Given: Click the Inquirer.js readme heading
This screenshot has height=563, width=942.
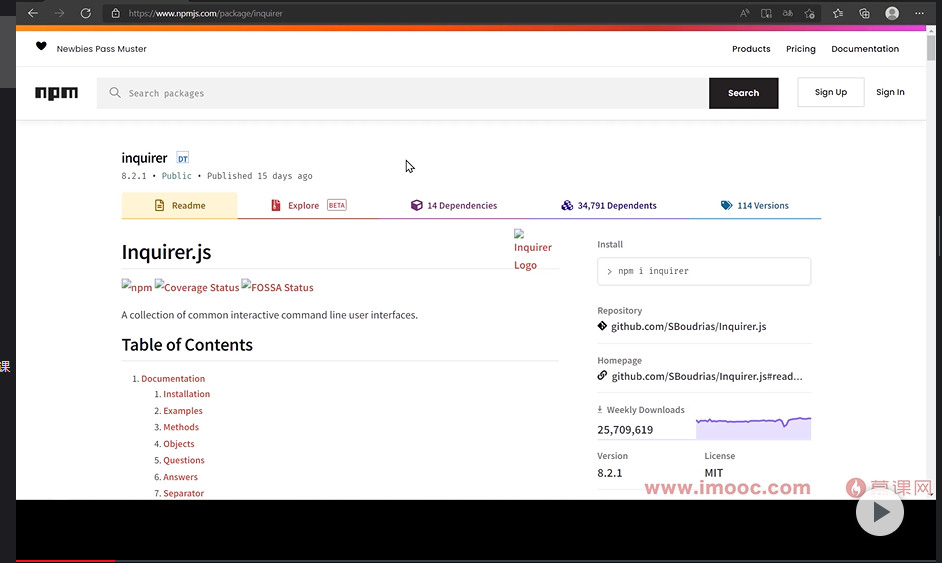Looking at the screenshot, I should [x=166, y=252].
